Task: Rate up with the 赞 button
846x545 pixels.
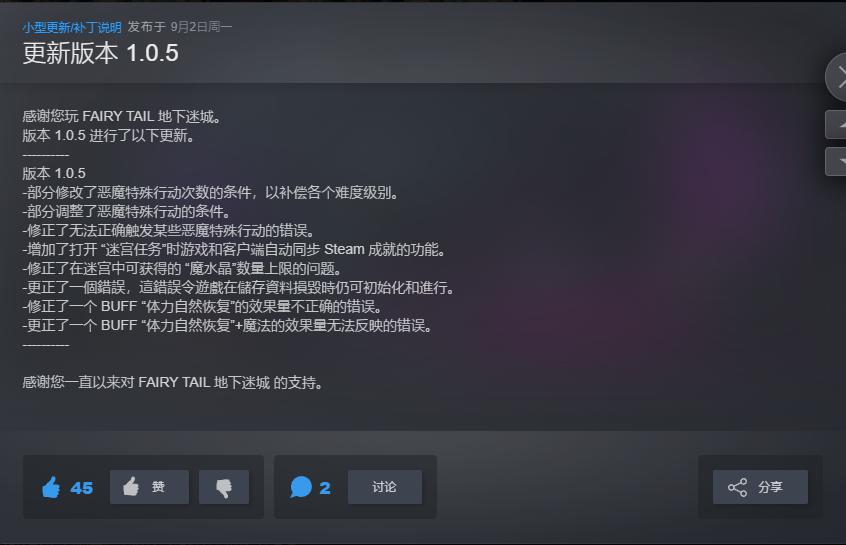Action: point(149,487)
